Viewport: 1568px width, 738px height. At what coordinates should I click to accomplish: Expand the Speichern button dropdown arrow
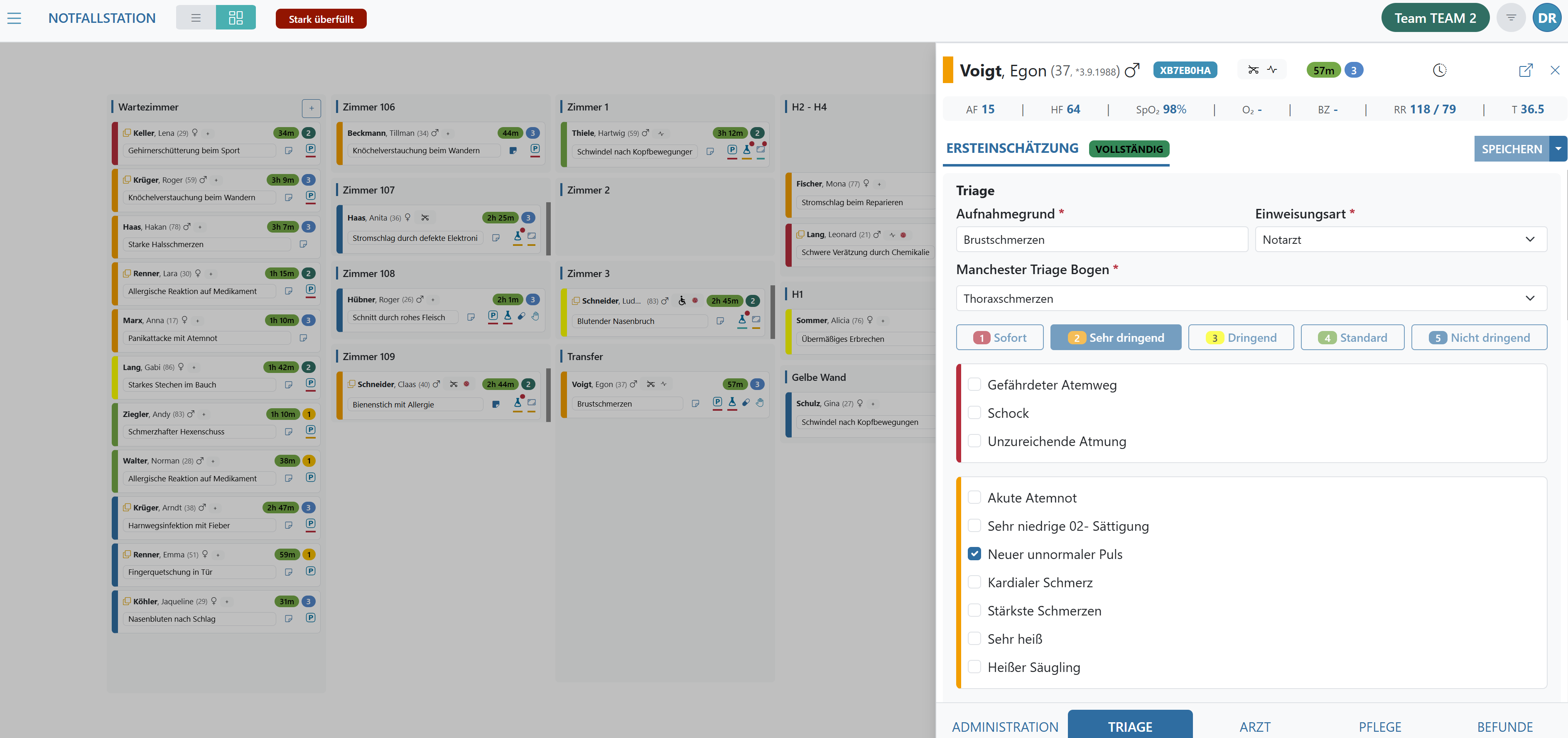[1558, 148]
